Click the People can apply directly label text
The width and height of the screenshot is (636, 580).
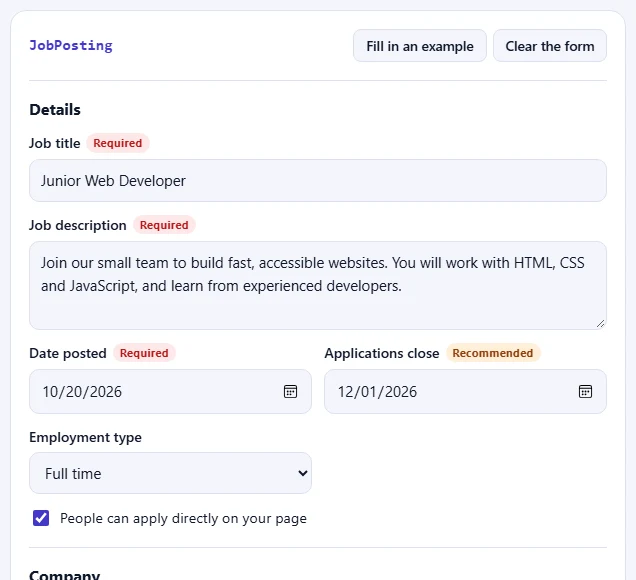click(183, 518)
